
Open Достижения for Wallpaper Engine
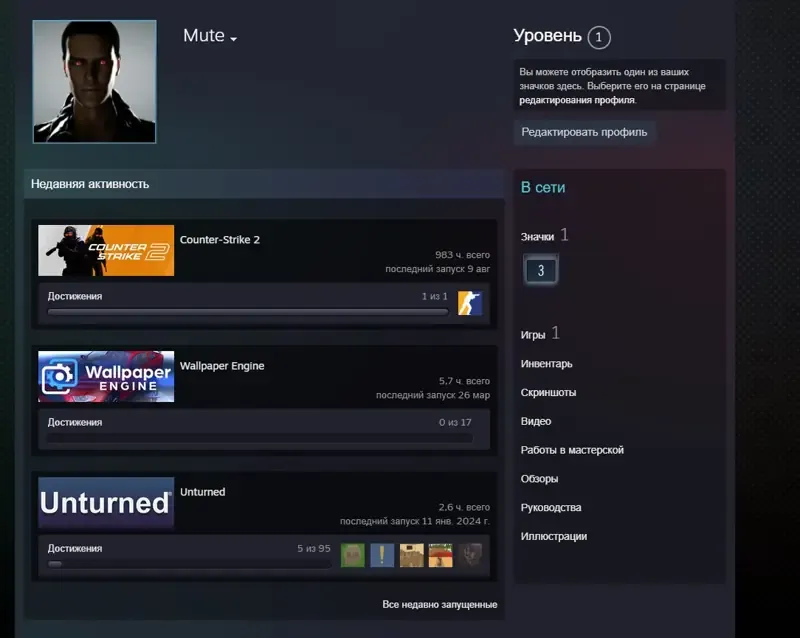point(75,422)
